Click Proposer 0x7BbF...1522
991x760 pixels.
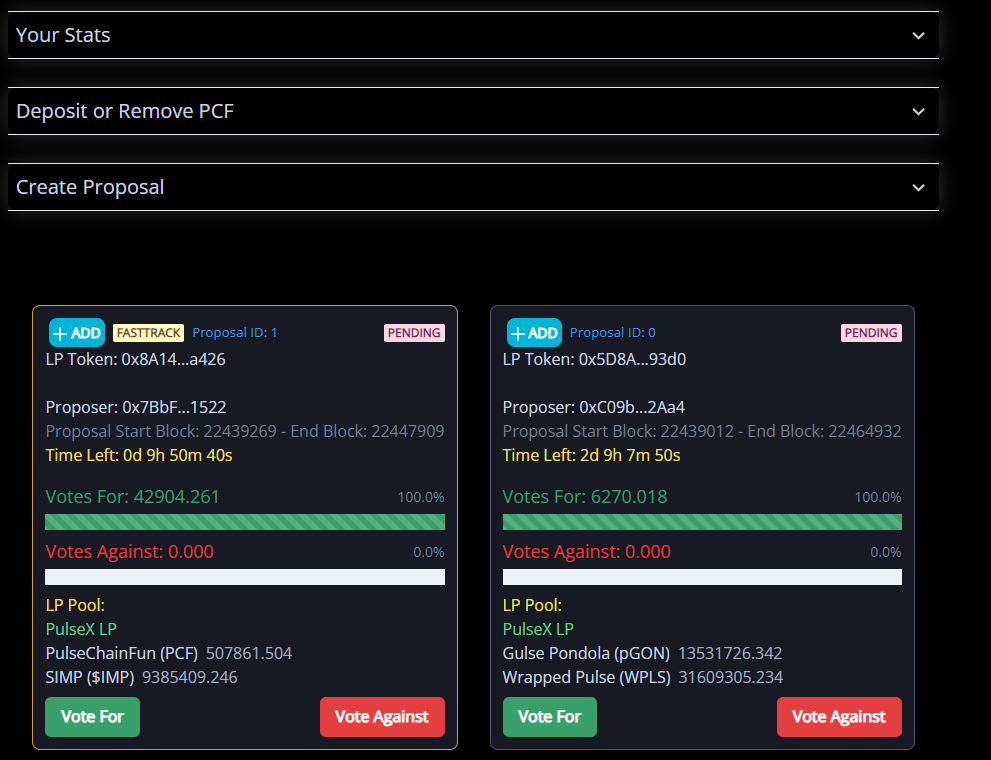[x=136, y=407]
